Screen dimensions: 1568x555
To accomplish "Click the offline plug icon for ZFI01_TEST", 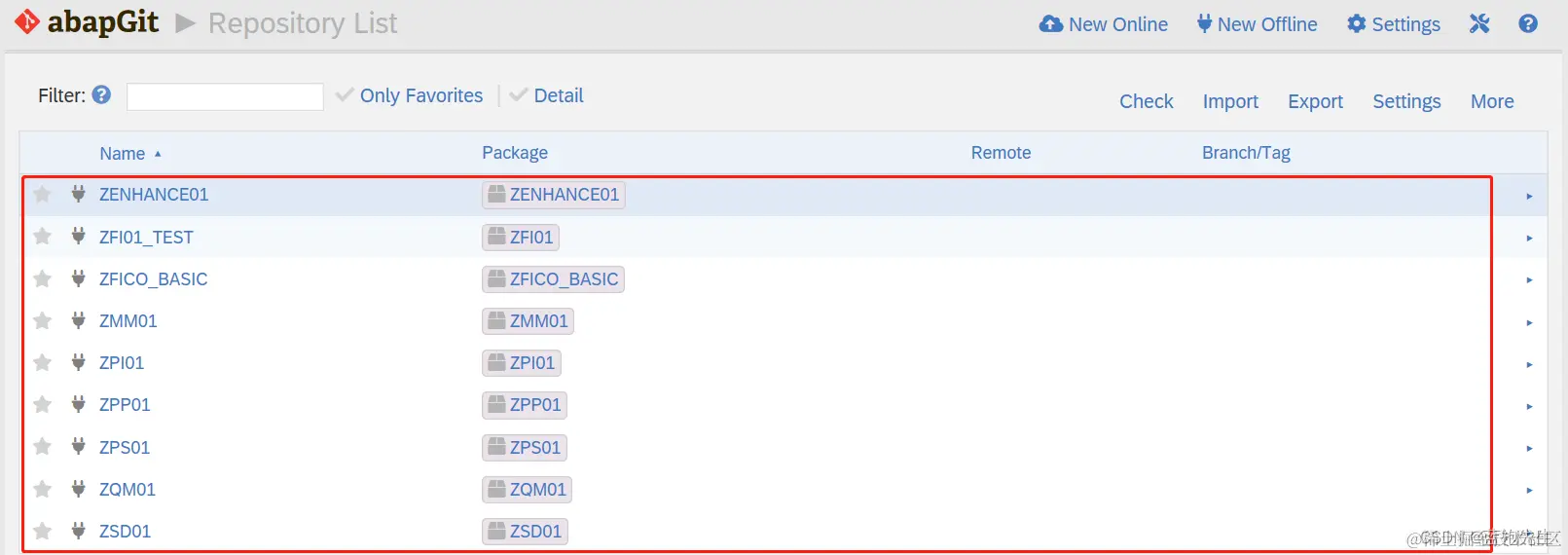I will 78,236.
